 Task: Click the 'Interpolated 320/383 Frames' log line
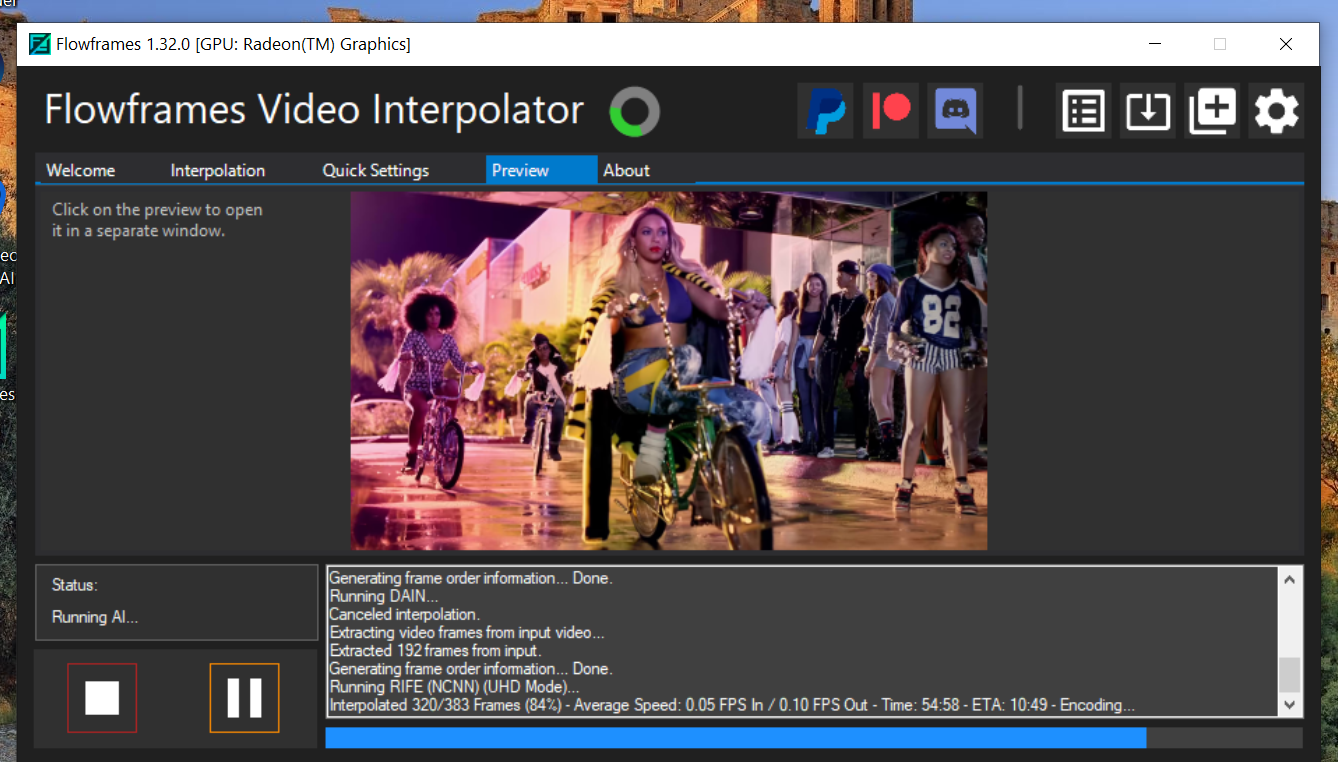click(x=732, y=705)
